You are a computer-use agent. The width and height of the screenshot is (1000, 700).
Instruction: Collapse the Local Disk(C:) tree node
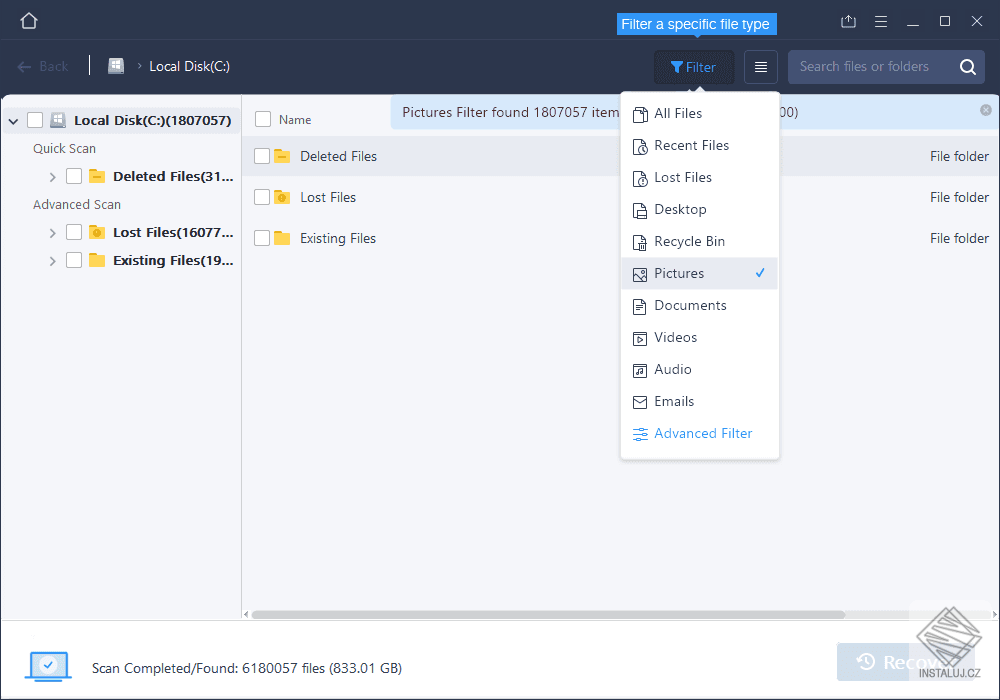(13, 119)
